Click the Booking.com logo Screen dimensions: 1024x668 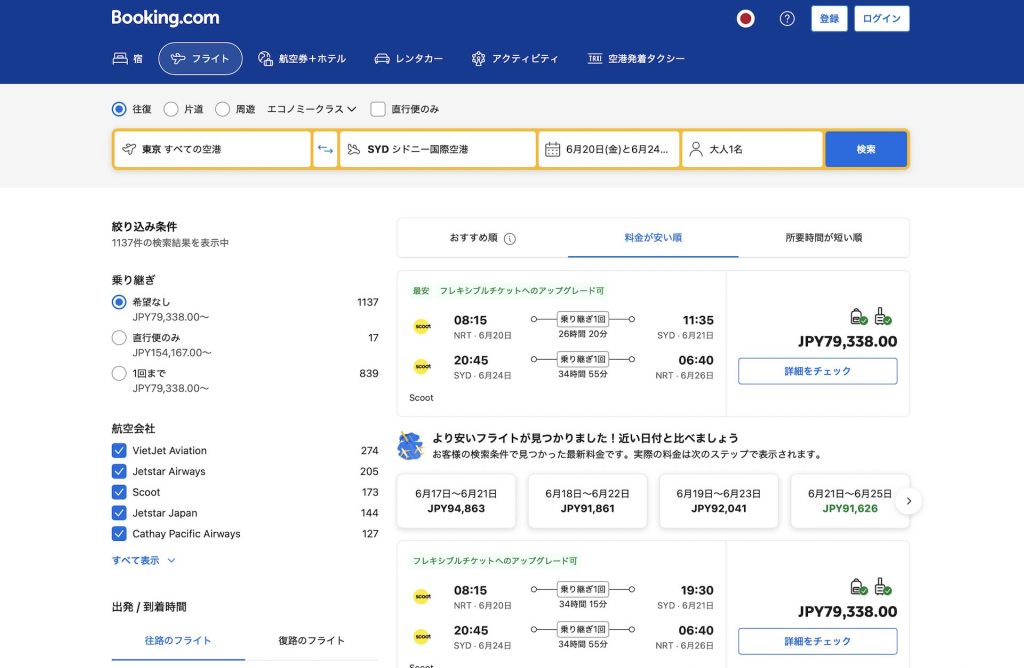pos(165,18)
